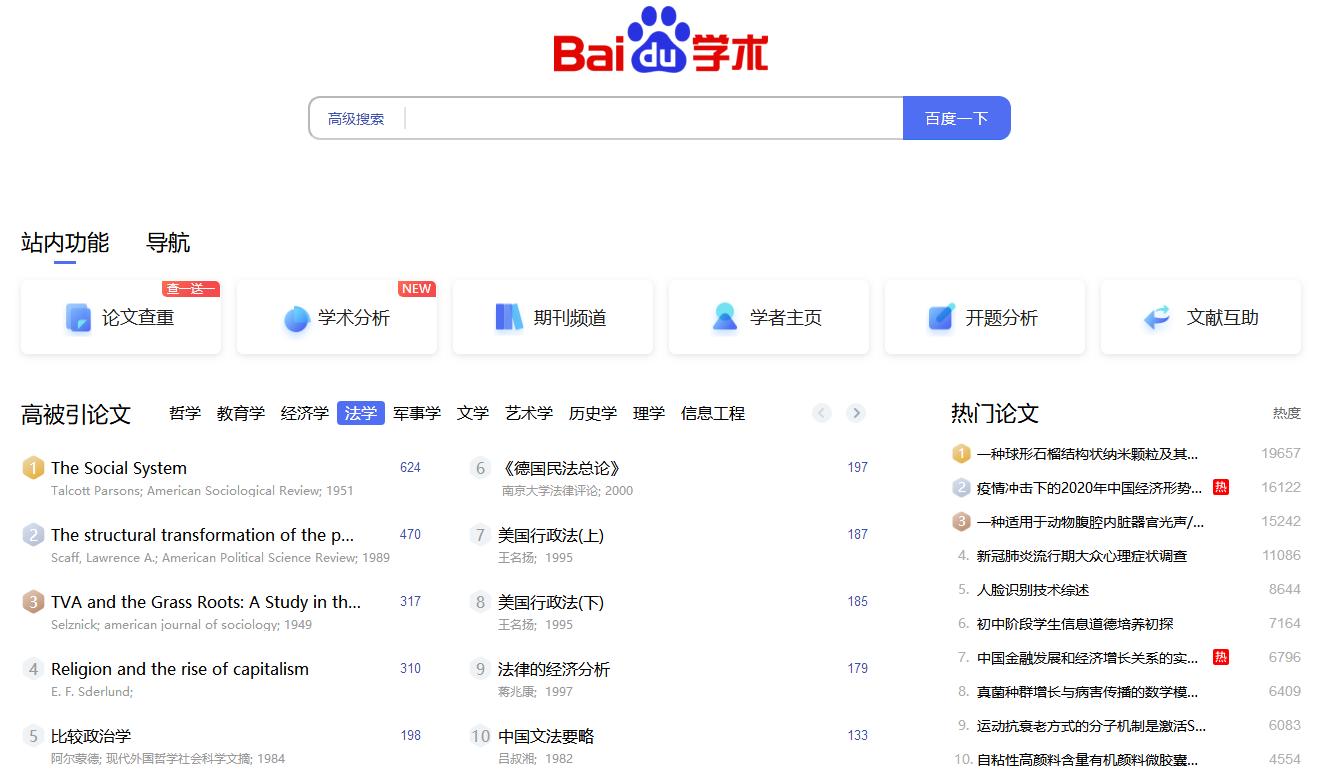Open the 高级搜索 advanced search panel
Viewport: 1328px width, 778px height.
pyautogui.click(x=355, y=118)
